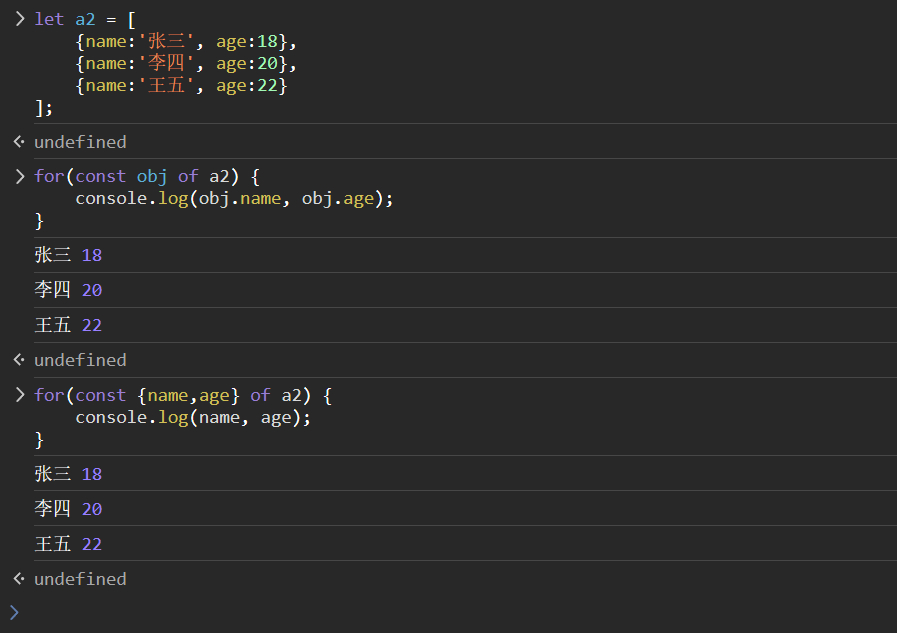
Task: Select '王五 22' output under the obj loop
Action: 68,325
